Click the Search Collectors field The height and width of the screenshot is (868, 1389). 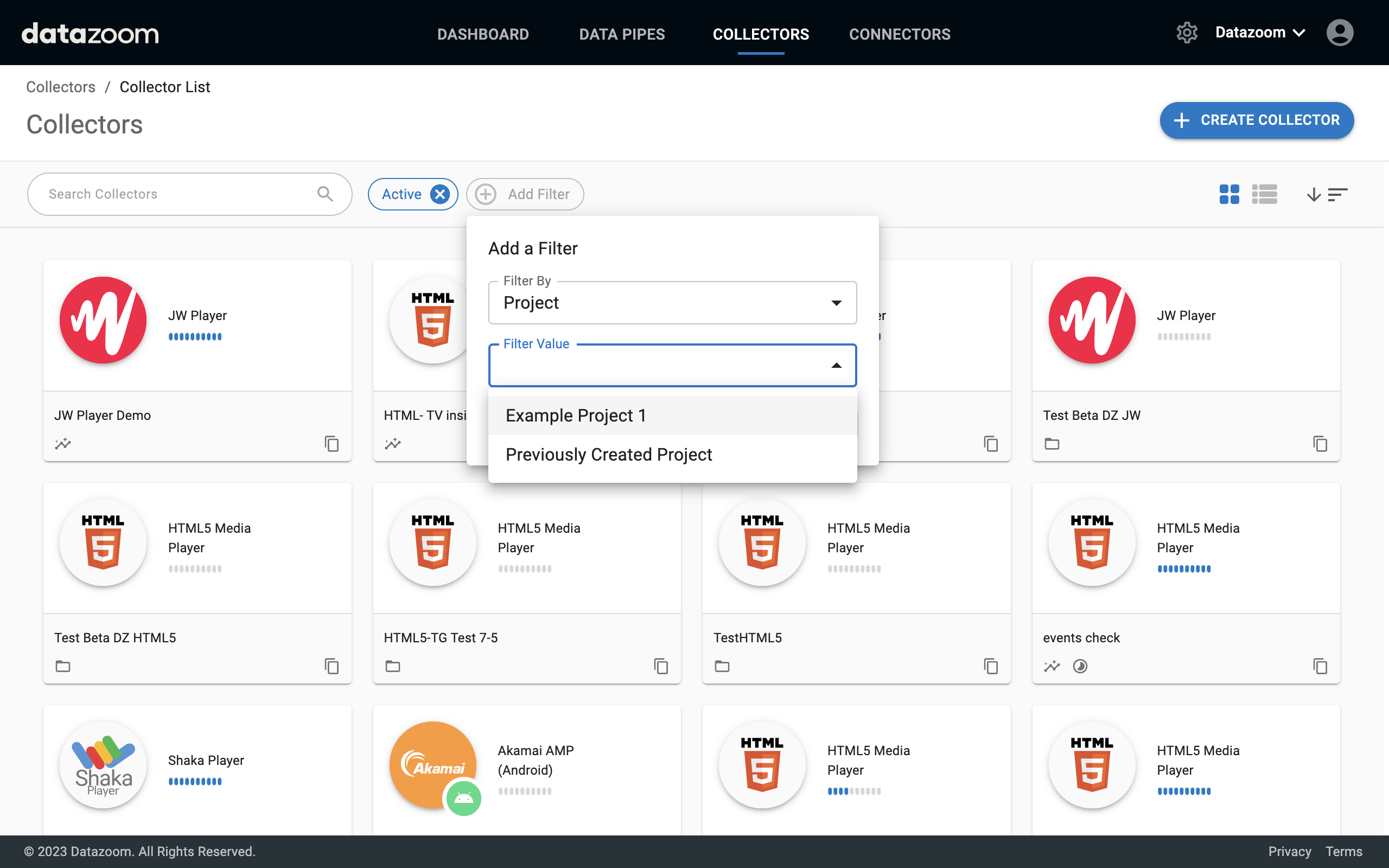tap(189, 194)
